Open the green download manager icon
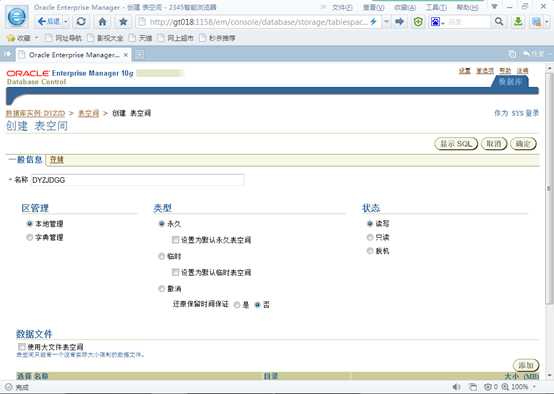Screen dimensions: 554x394 click(518, 22)
